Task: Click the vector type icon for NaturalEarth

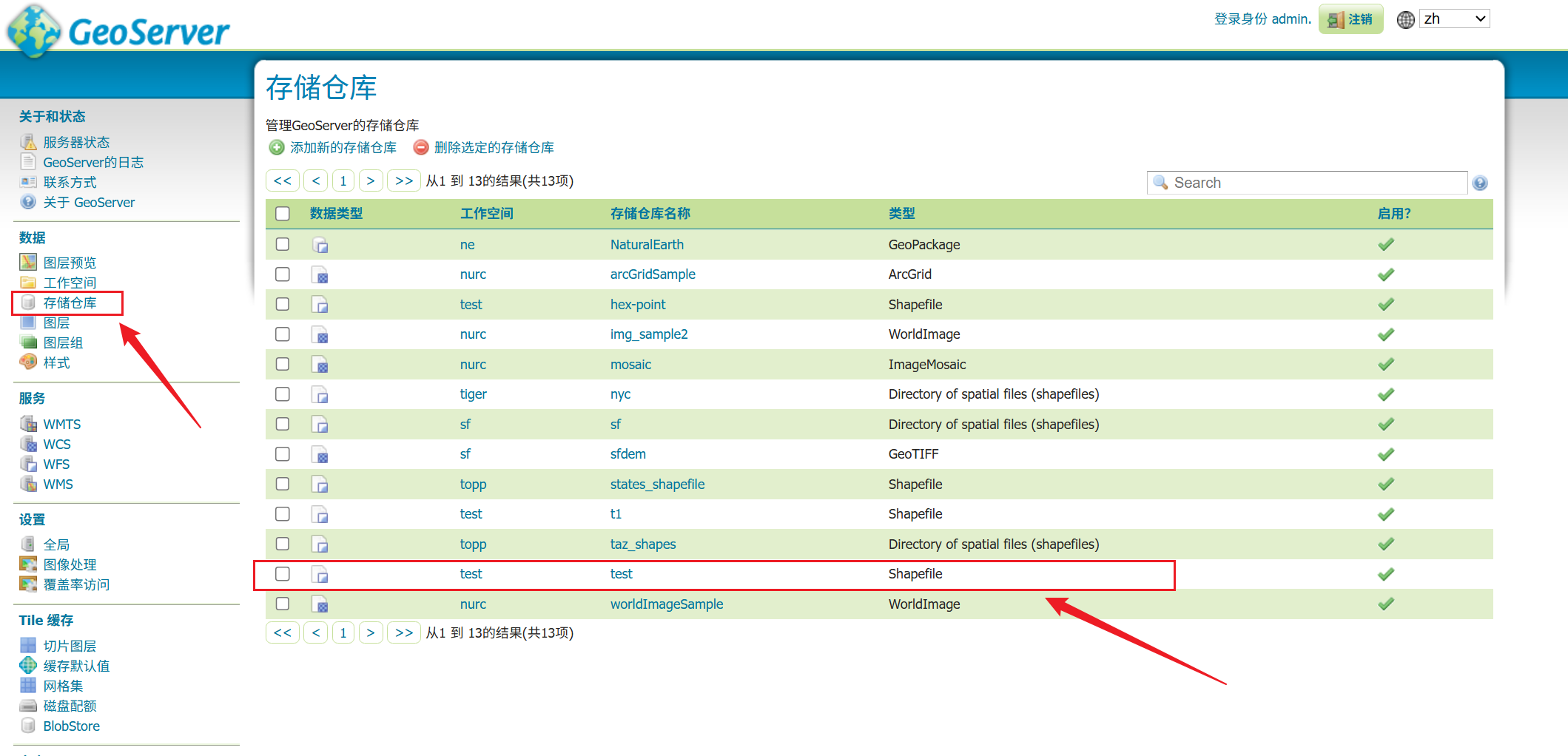Action: click(x=320, y=245)
